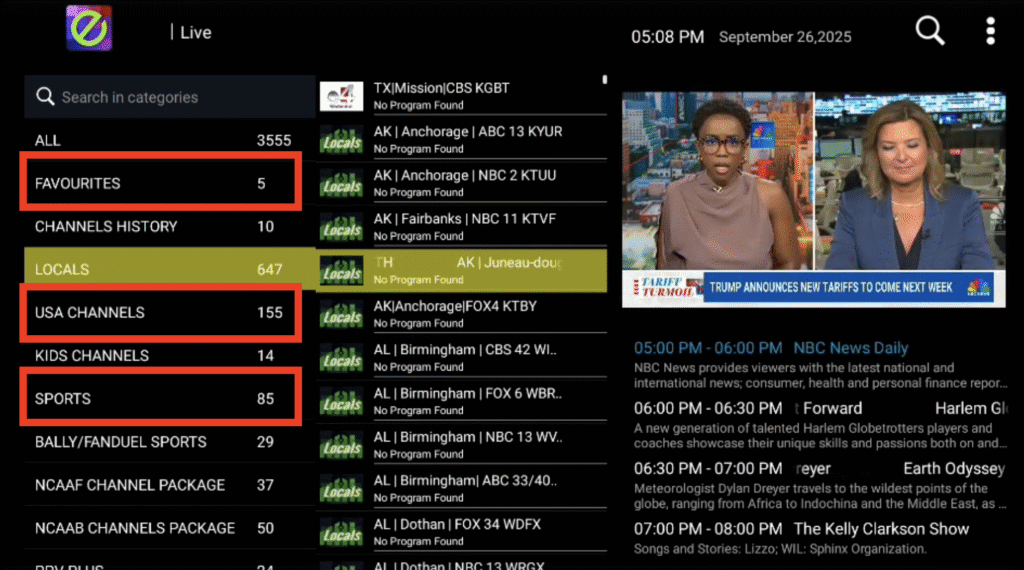Select The Kelly Clarkson Show program

point(820,539)
